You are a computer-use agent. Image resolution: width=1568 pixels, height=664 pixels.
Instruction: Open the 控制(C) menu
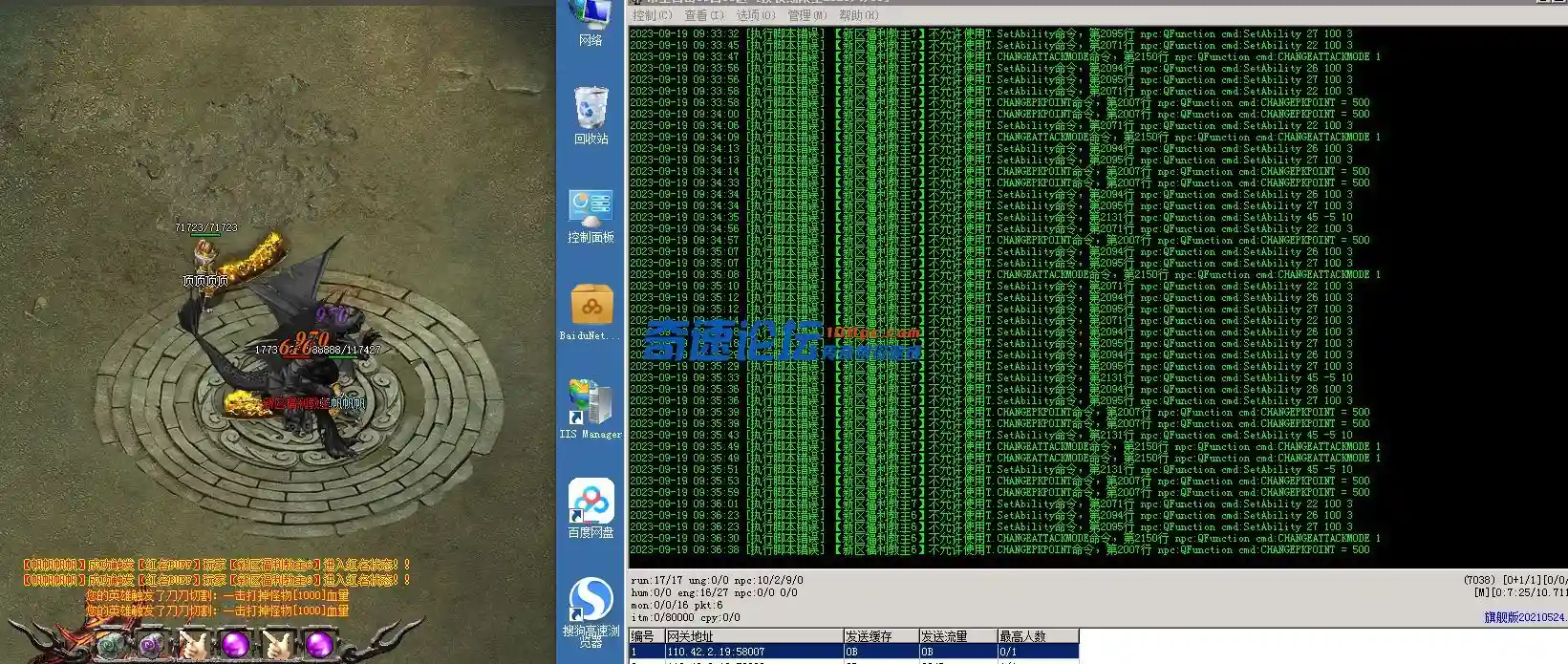point(652,15)
